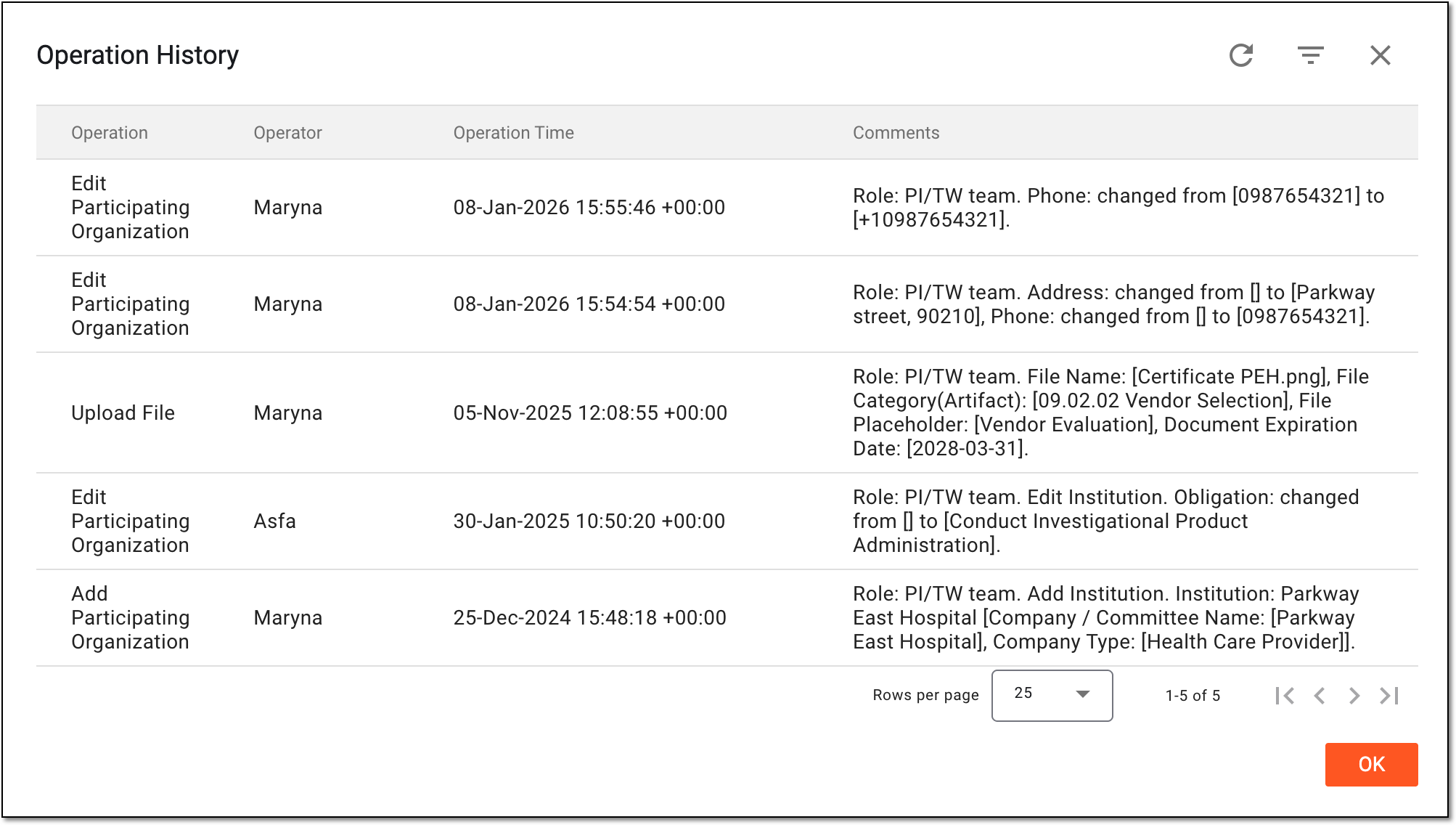Click the time 05-Nov-2025 12:08:55 +00:00
The image size is (1456, 825).
[590, 412]
